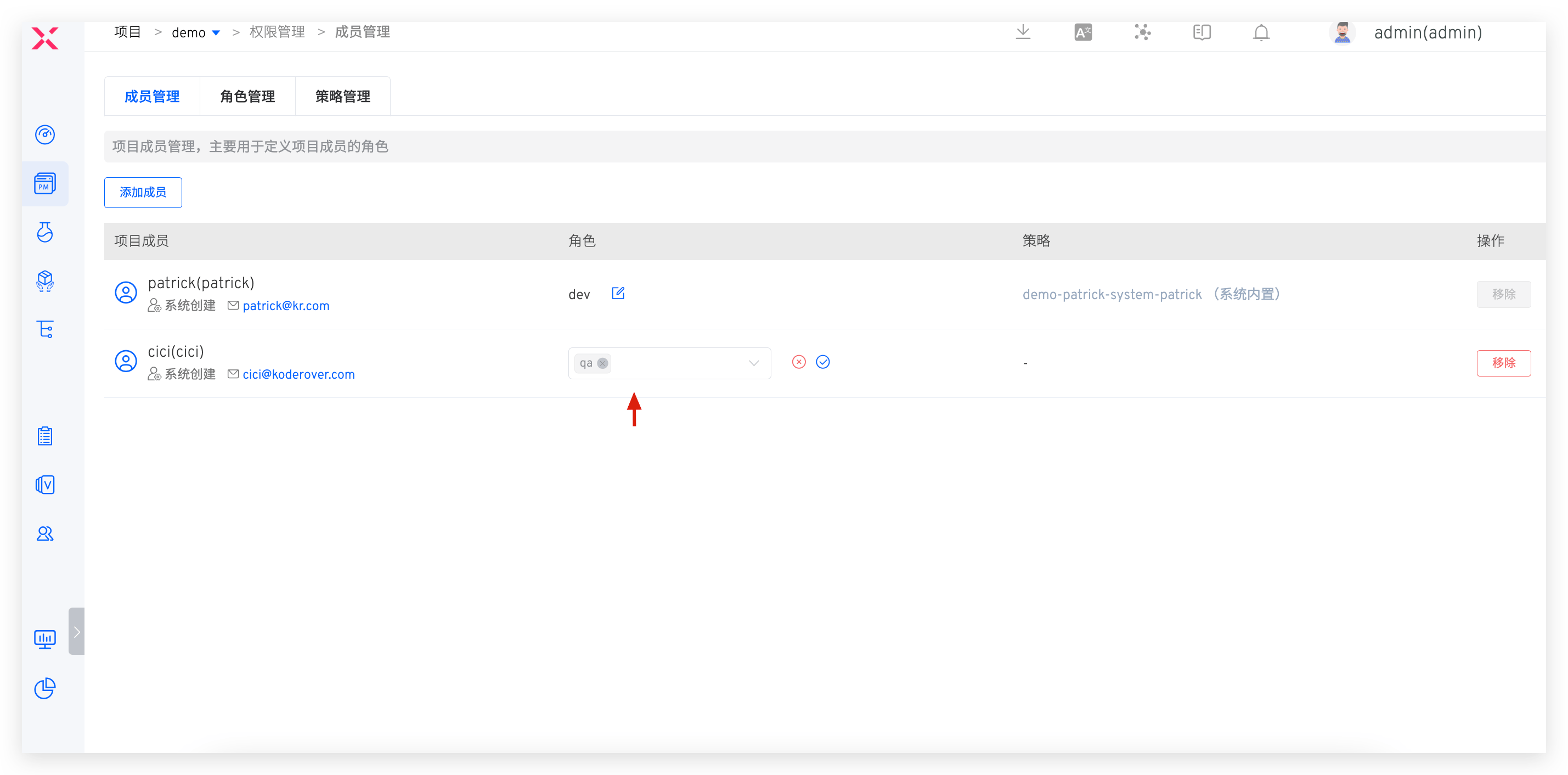This screenshot has height=775, width=1568.
Task: Open the documentation book icon
Action: point(1202,32)
